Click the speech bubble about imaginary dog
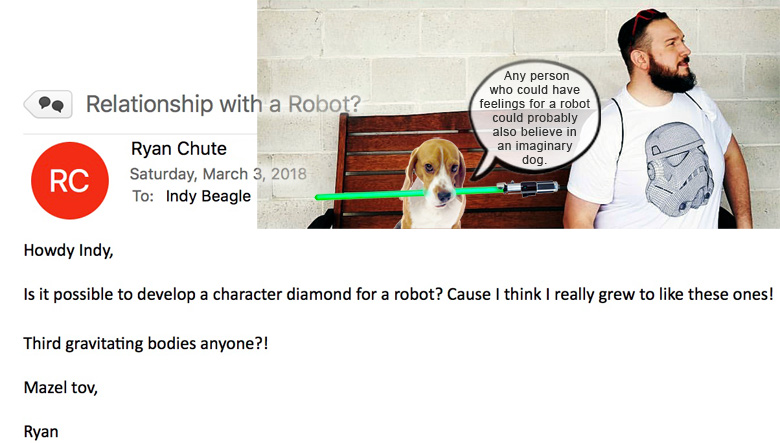Viewport: 780px width, 443px height. (535, 118)
